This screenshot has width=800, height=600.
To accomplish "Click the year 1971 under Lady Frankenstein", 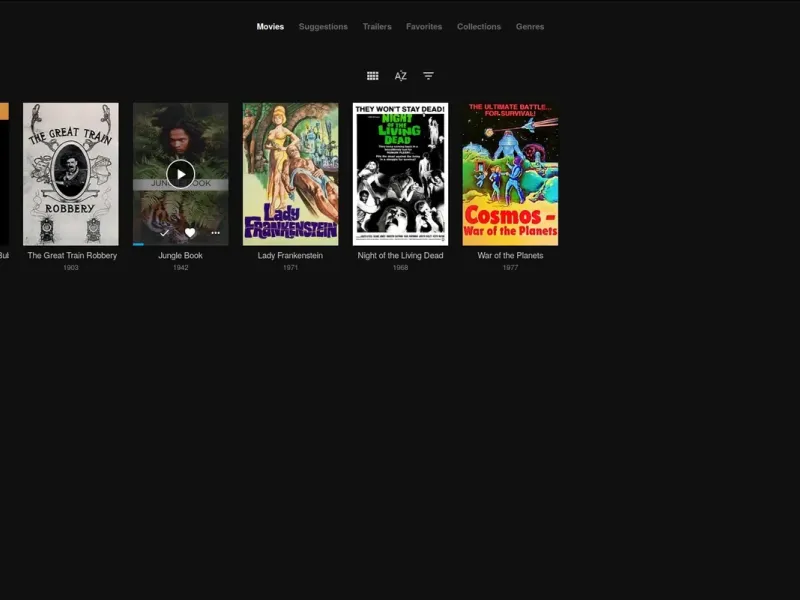I will (x=290, y=268).
